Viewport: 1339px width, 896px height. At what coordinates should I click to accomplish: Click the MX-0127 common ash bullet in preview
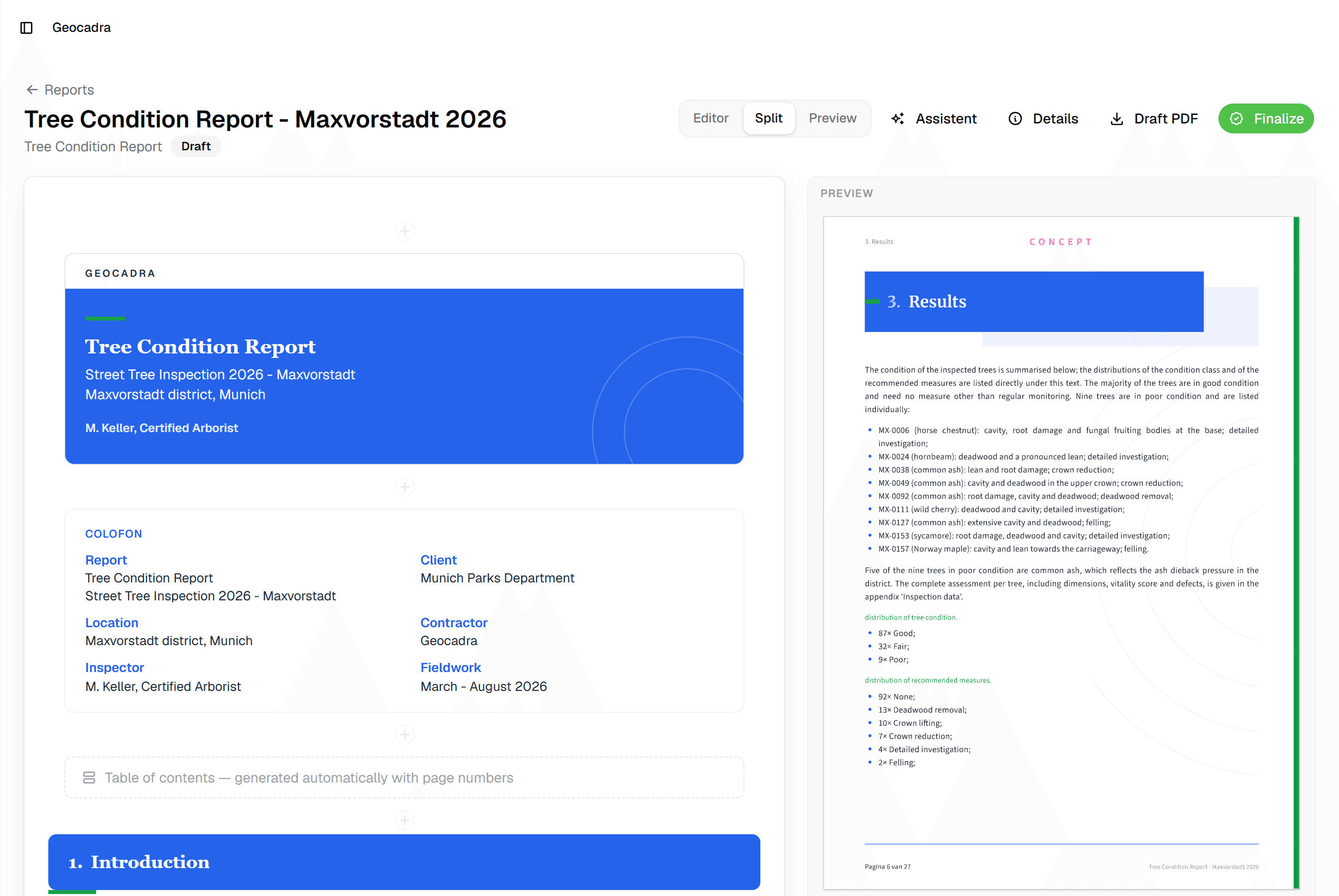click(x=994, y=522)
